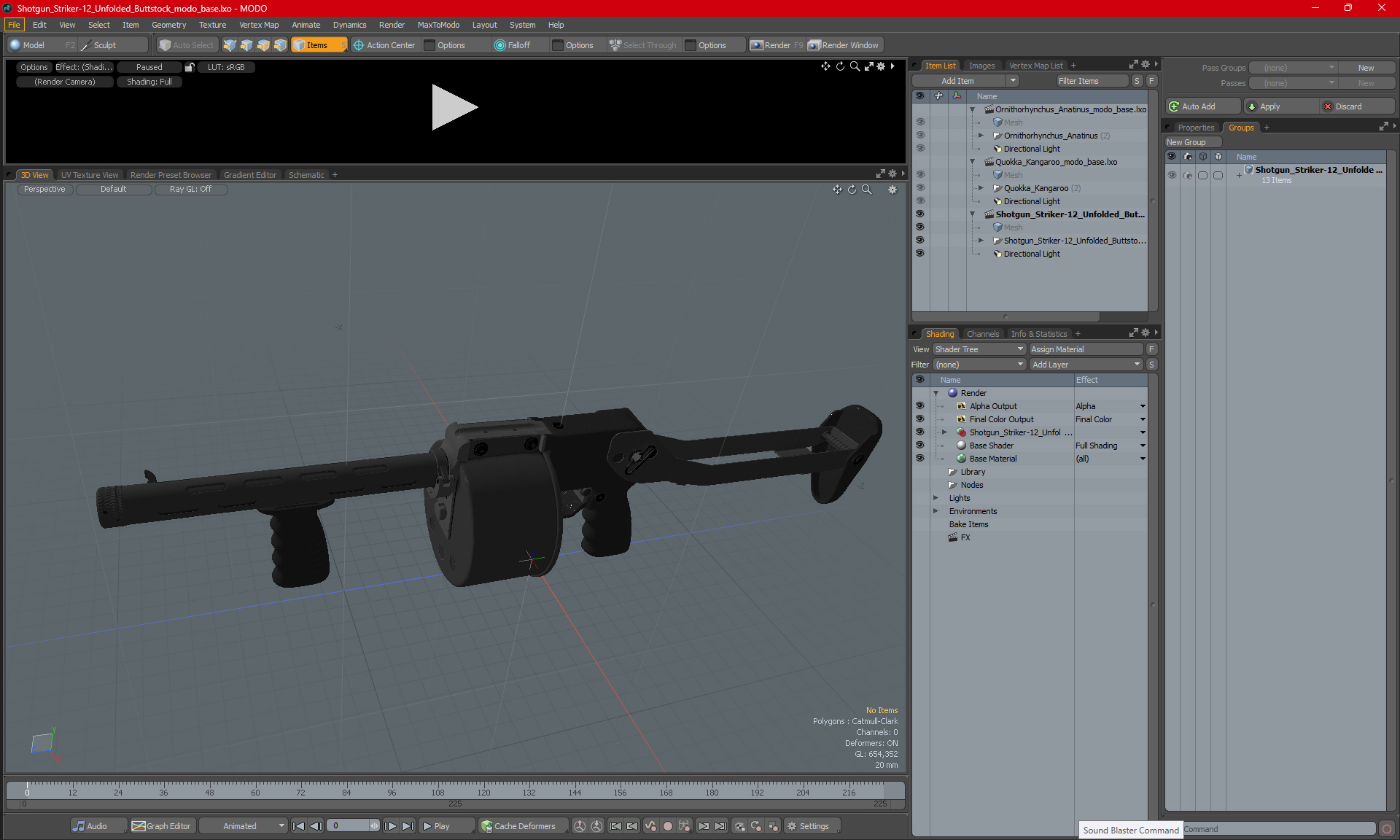Click preview zoom magnifier icon
The height and width of the screenshot is (840, 1400).
click(855, 66)
